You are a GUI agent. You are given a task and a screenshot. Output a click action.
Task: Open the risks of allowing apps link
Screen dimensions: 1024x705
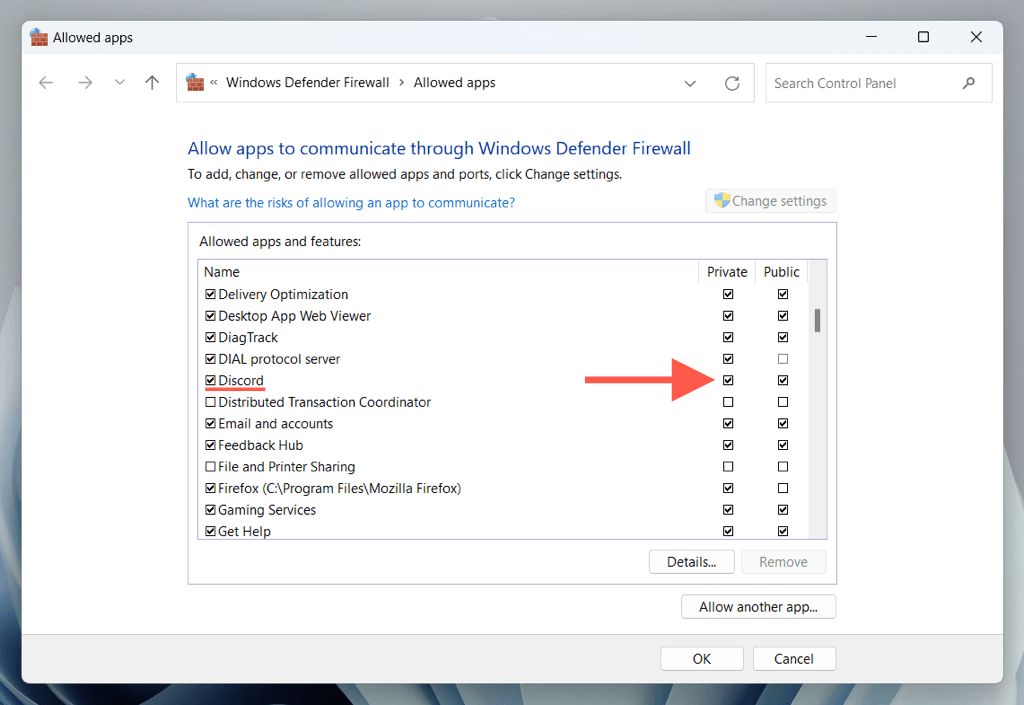pyautogui.click(x=351, y=202)
